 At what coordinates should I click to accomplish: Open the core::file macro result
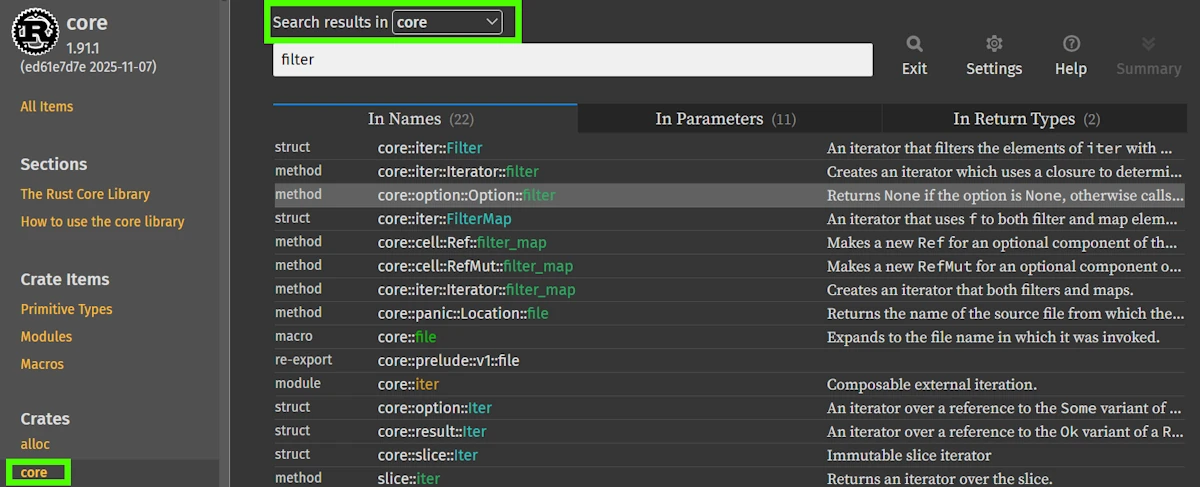click(x=407, y=337)
